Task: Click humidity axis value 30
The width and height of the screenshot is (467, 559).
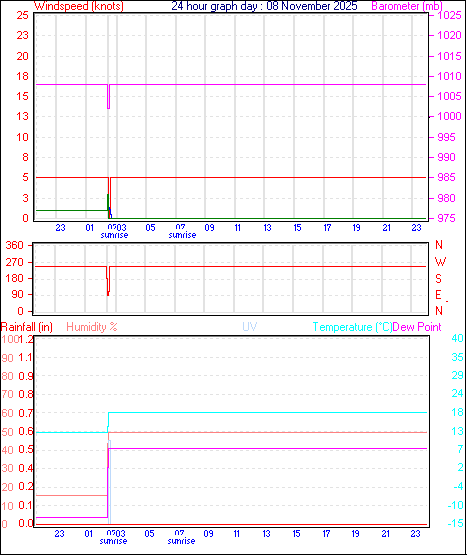Action: (x=7, y=468)
